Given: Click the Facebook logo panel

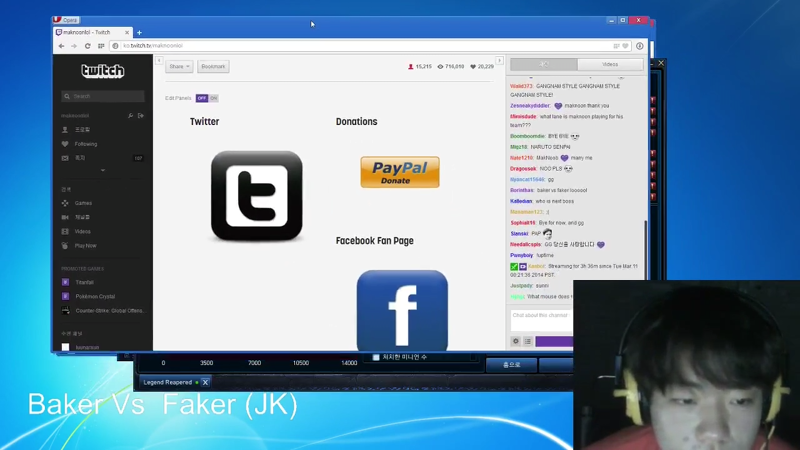Looking at the screenshot, I should point(403,310).
